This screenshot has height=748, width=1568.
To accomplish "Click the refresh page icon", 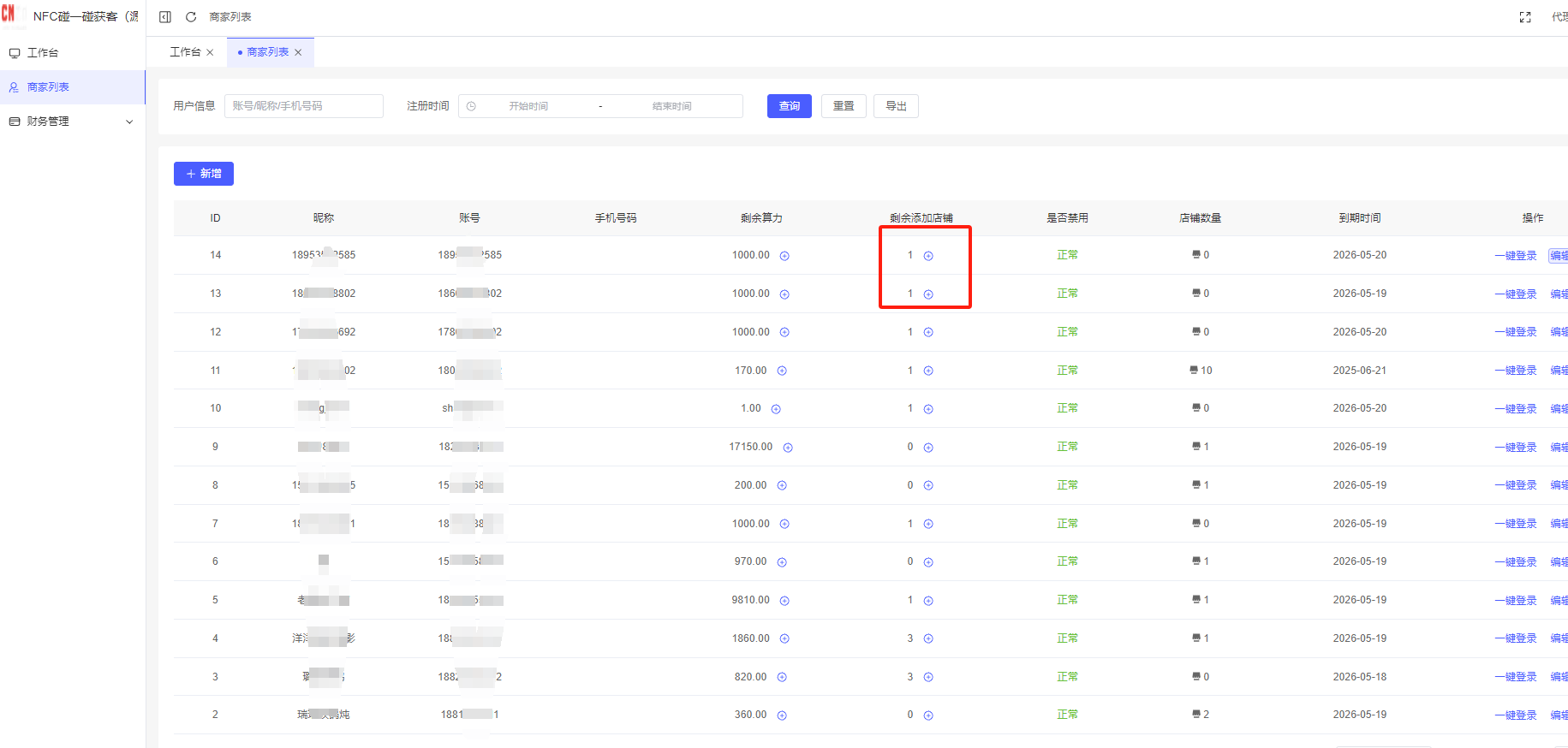I will click(191, 17).
